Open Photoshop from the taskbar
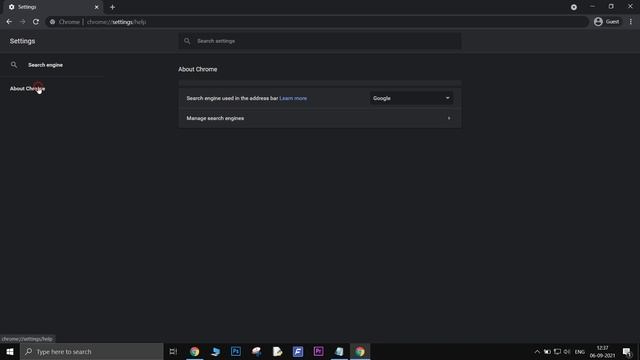Image resolution: width=640 pixels, height=360 pixels. (x=236, y=351)
